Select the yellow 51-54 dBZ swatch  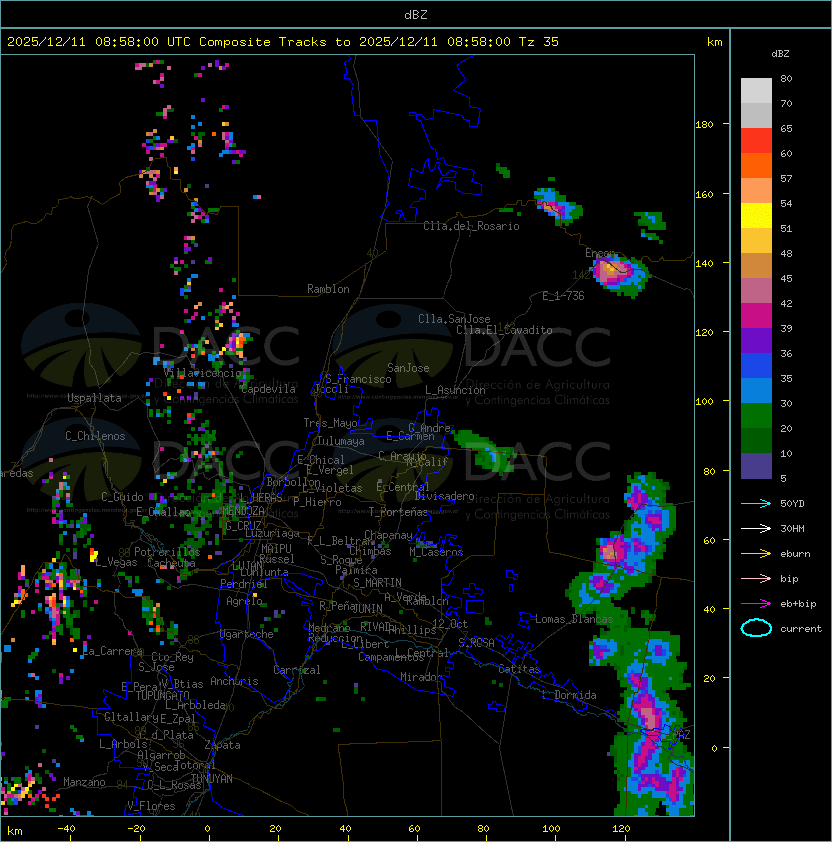(x=756, y=216)
